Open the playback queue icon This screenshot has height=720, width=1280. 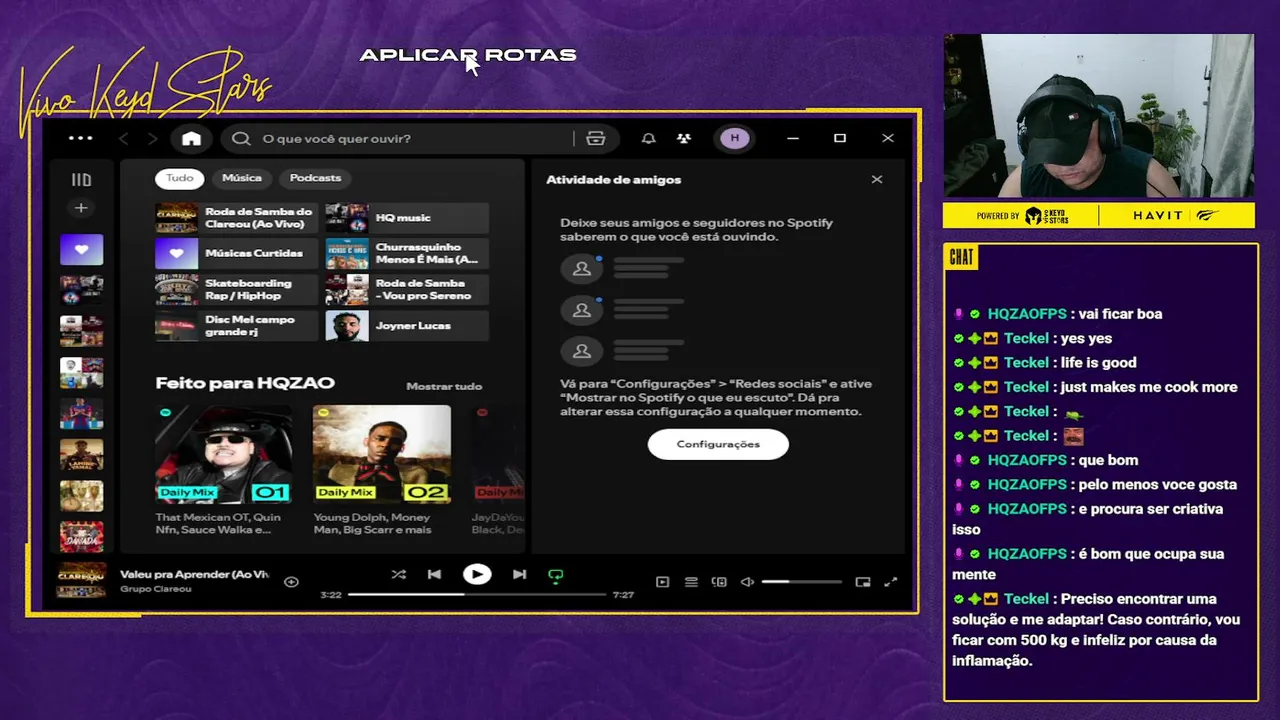(691, 582)
